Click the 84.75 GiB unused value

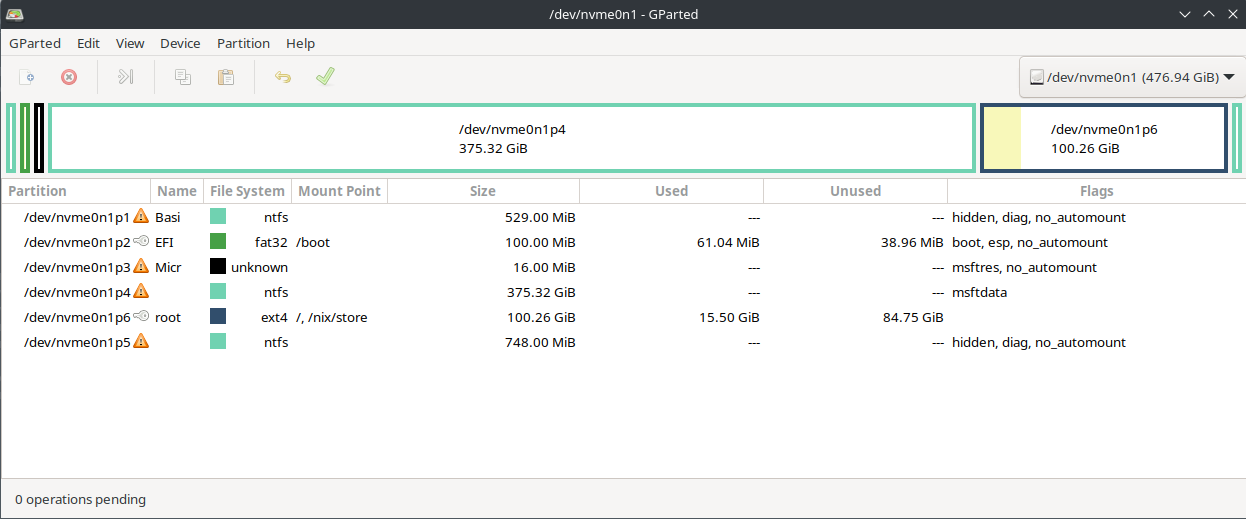pyautogui.click(x=911, y=317)
